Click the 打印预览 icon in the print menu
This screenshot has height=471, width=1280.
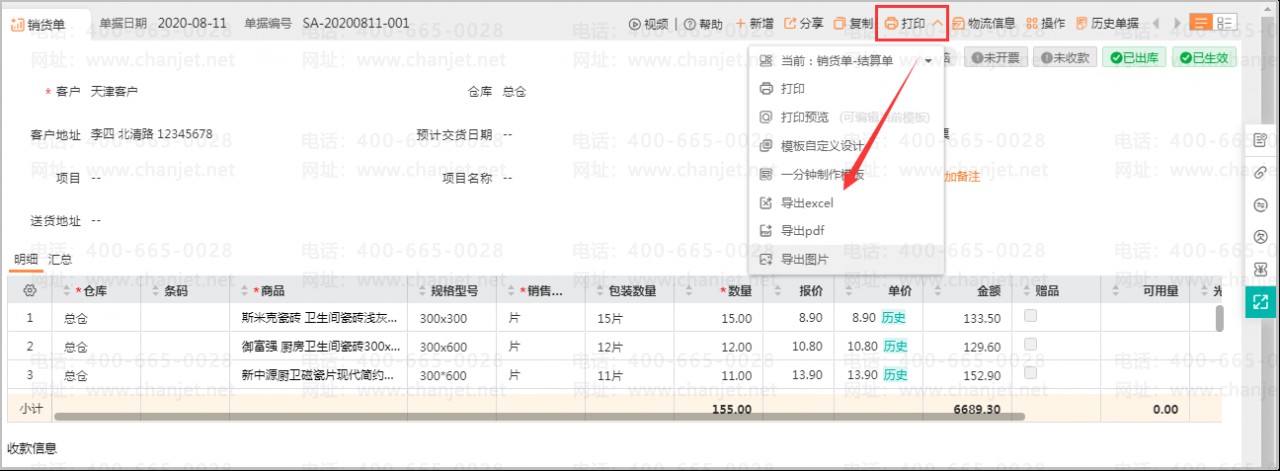pyautogui.click(x=766, y=117)
